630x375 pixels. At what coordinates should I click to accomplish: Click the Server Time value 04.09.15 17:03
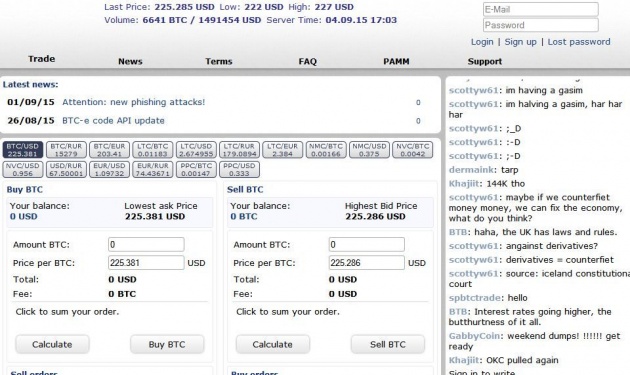click(x=361, y=20)
